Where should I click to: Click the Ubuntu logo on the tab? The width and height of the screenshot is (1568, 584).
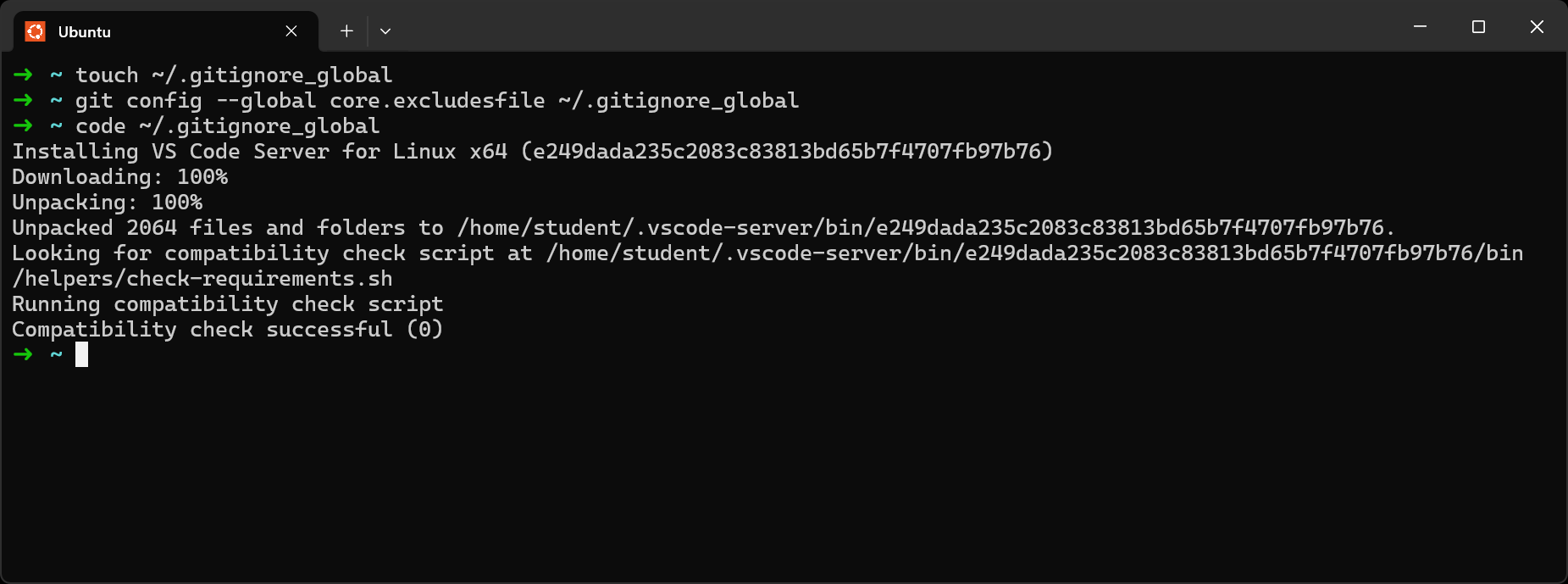tap(36, 31)
